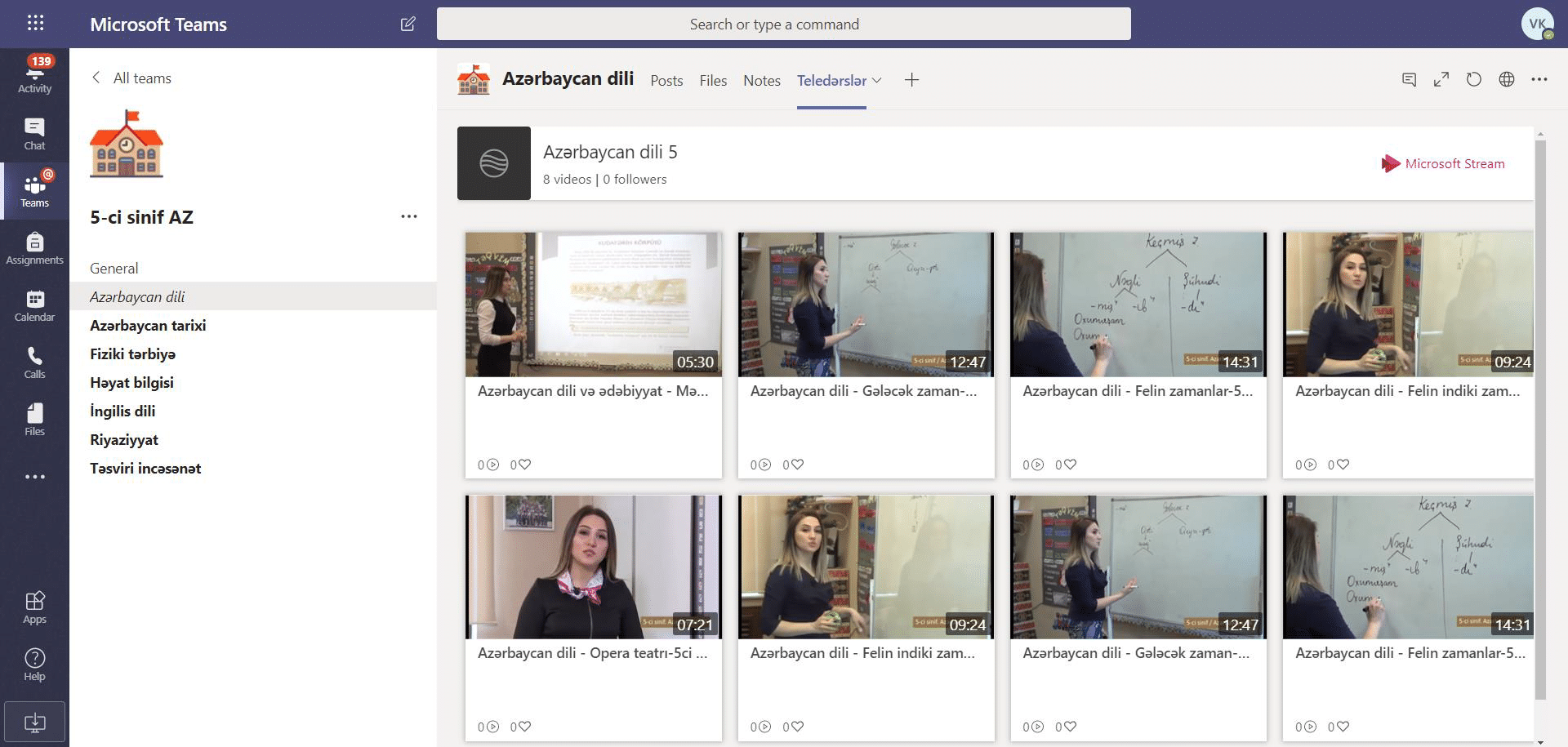1568x747 pixels.
Task: Show tab conversation panel icon
Action: 1409,79
